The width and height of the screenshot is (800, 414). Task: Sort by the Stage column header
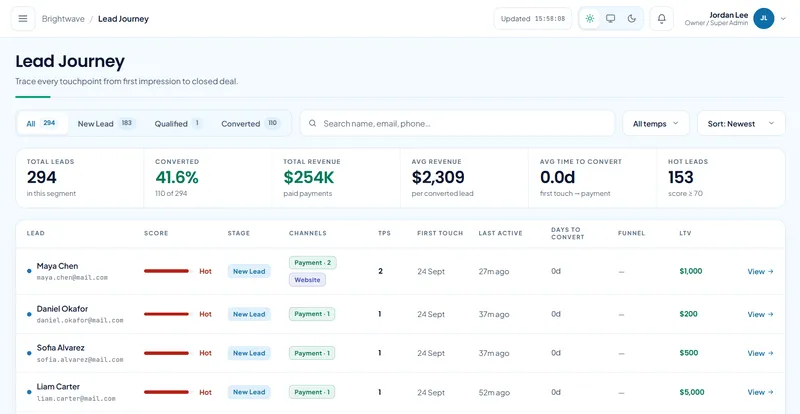[x=239, y=233]
